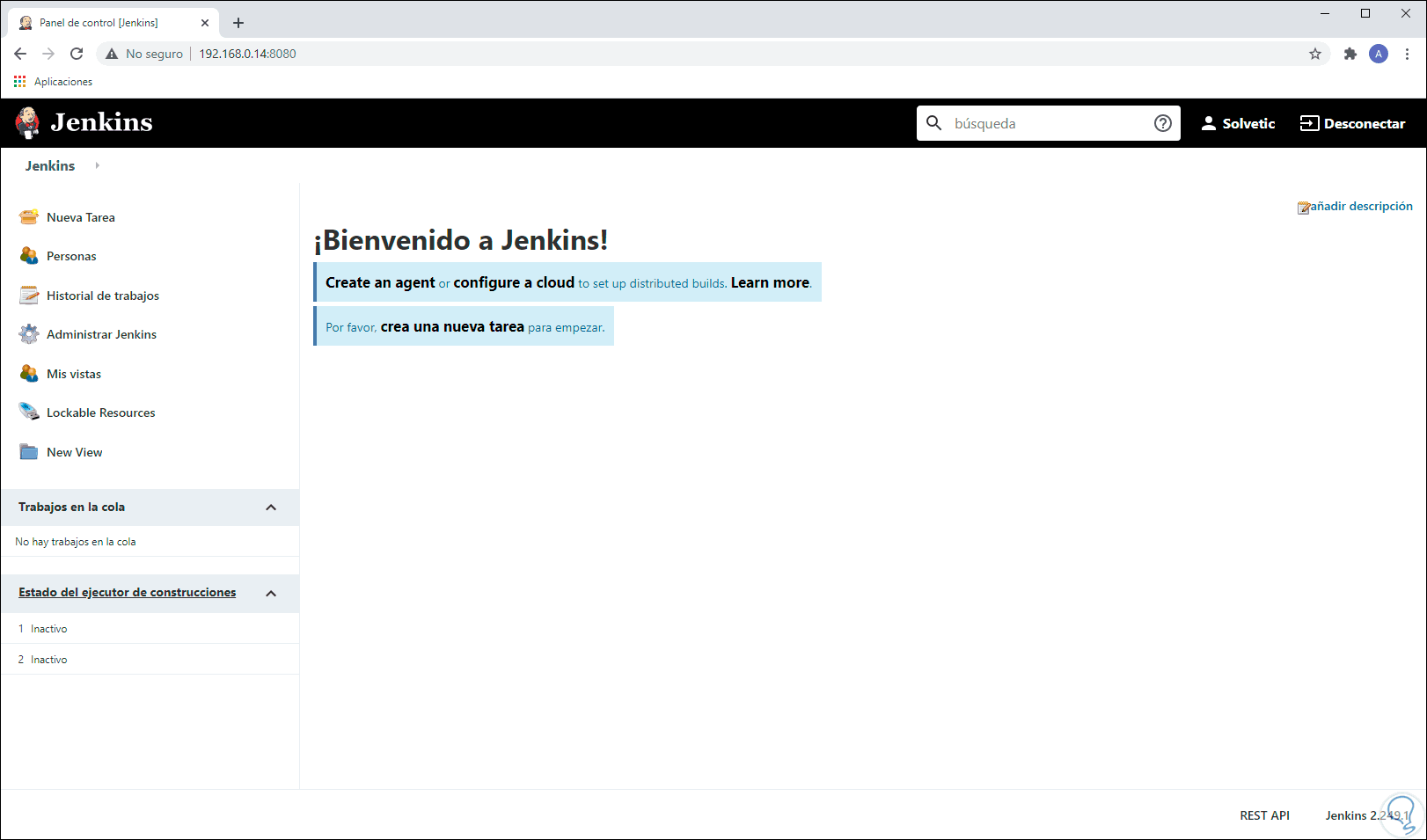The image size is (1427, 840).
Task: Click the Desconectar link
Action: 1365,123
